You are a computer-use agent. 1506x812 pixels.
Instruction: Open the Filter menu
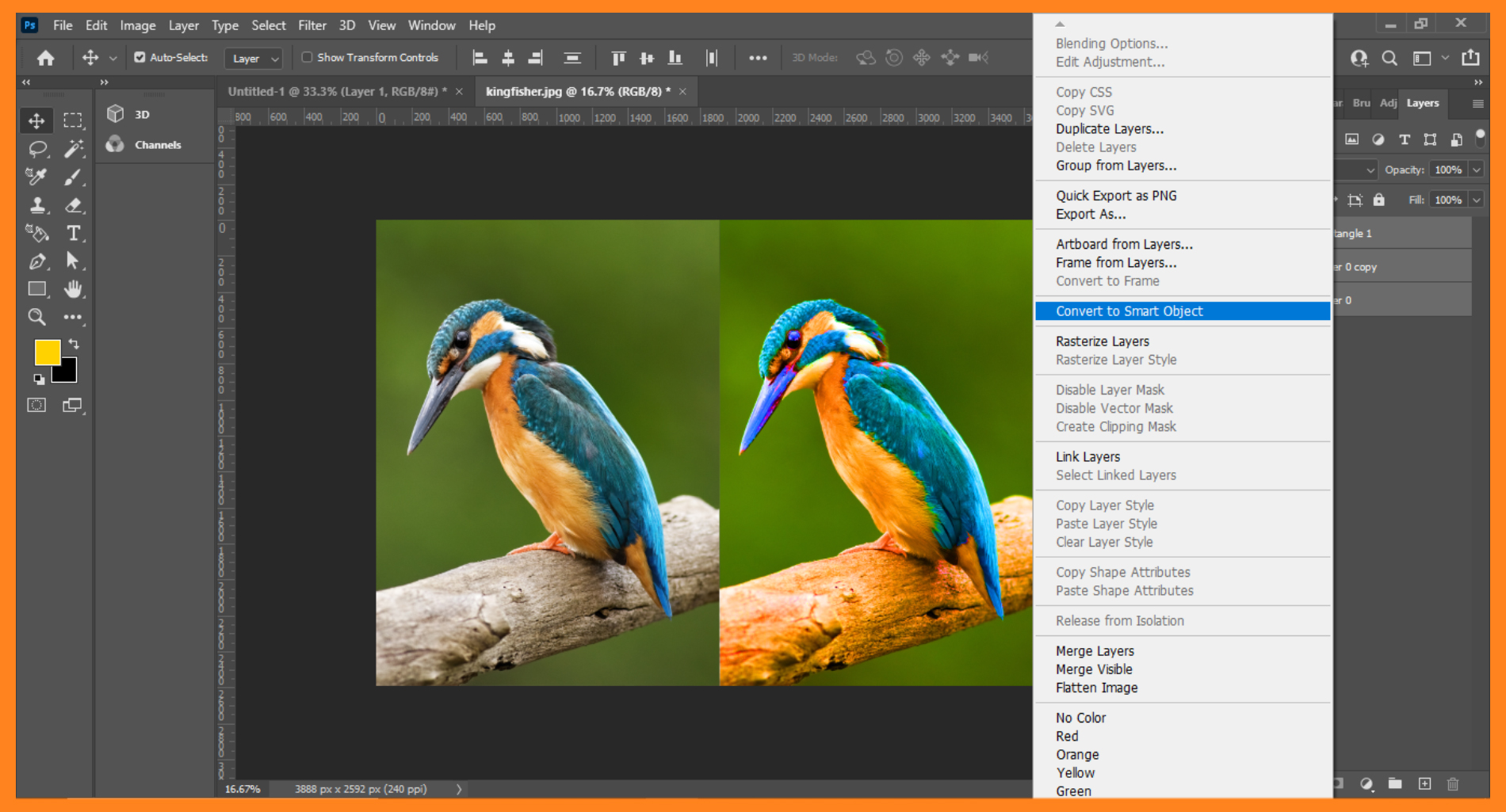tap(312, 25)
